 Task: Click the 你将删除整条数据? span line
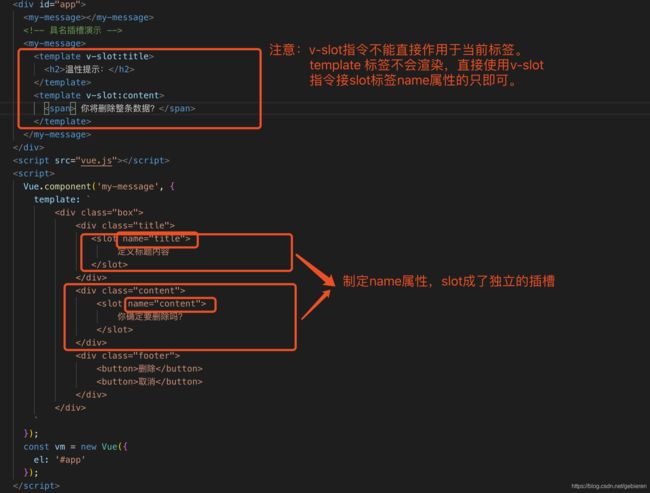120,109
